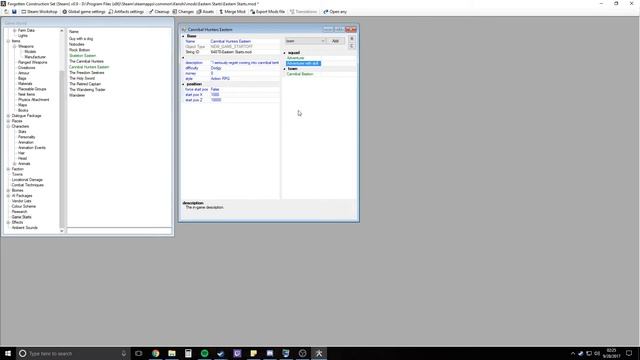Expand the Races tree node

pos(8,121)
